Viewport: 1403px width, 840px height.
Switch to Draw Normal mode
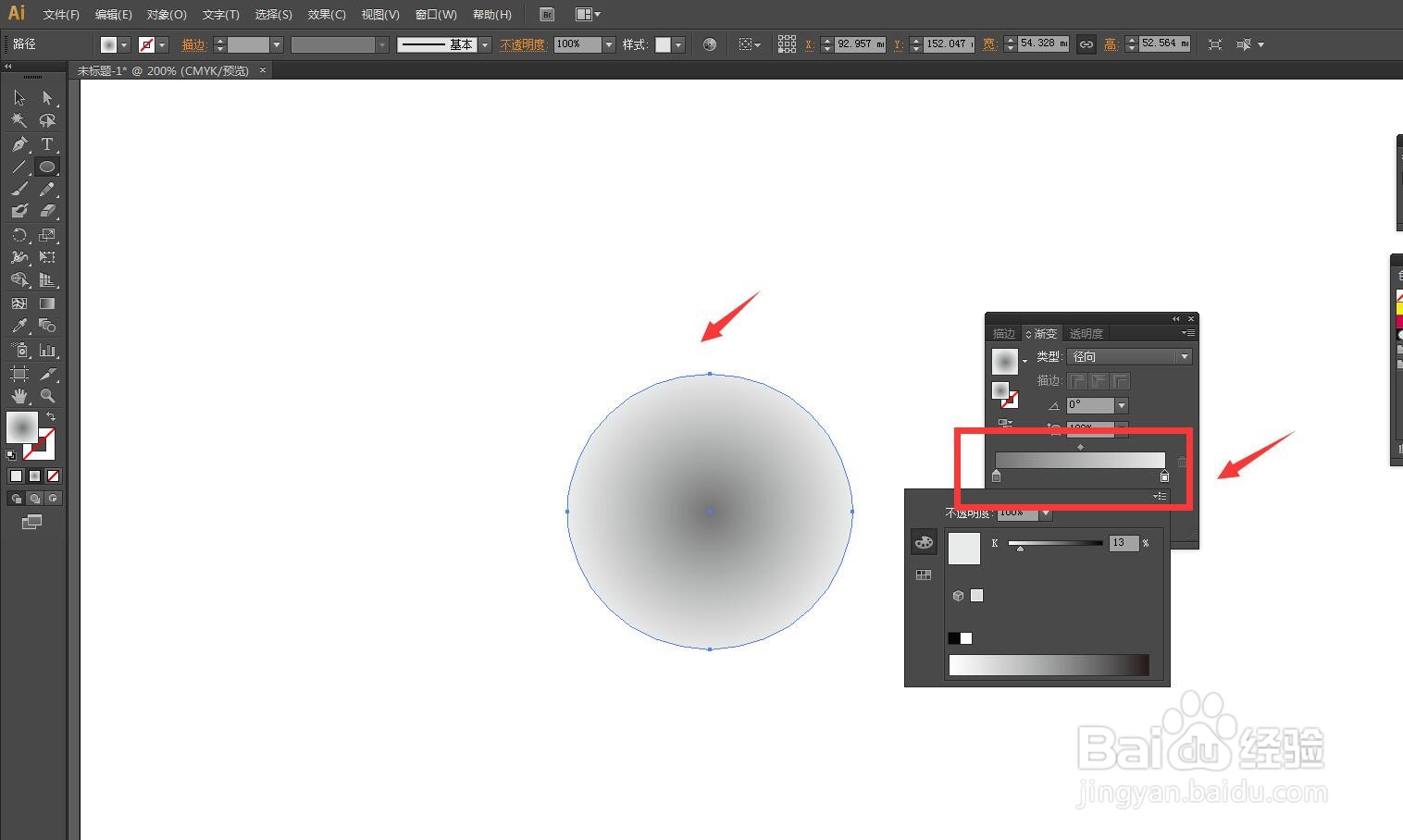point(16,499)
